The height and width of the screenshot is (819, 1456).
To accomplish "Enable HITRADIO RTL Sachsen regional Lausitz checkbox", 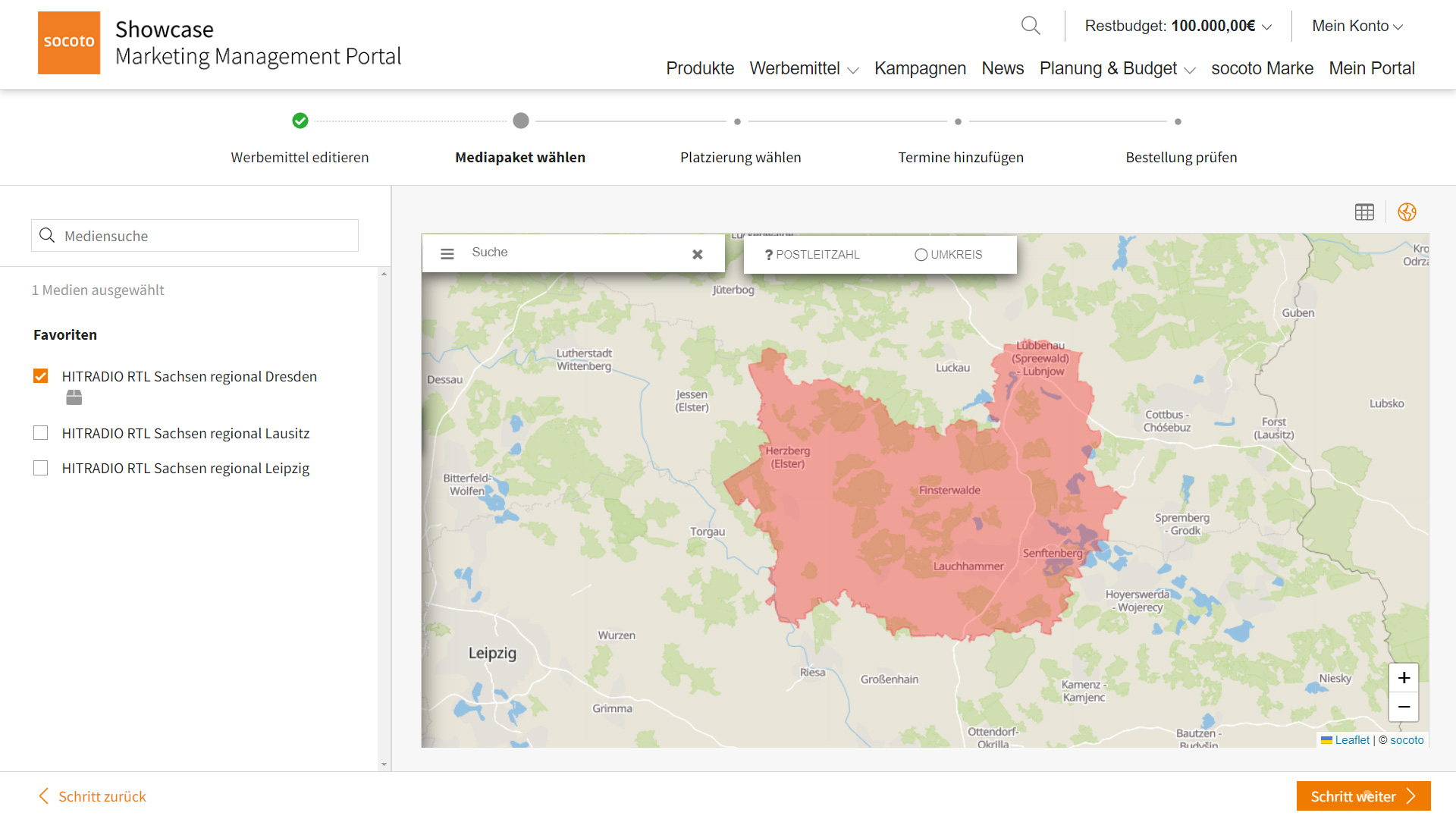I will tap(41, 433).
